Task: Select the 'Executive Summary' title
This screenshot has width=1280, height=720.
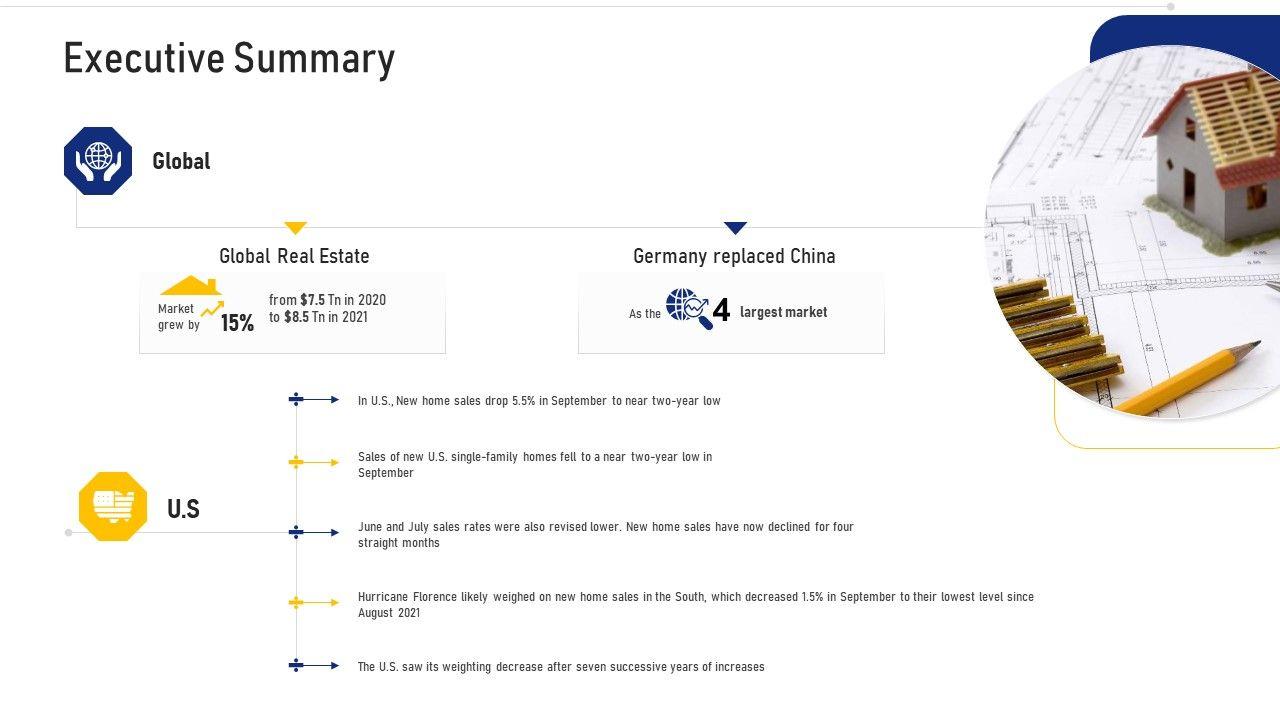Action: click(x=229, y=59)
